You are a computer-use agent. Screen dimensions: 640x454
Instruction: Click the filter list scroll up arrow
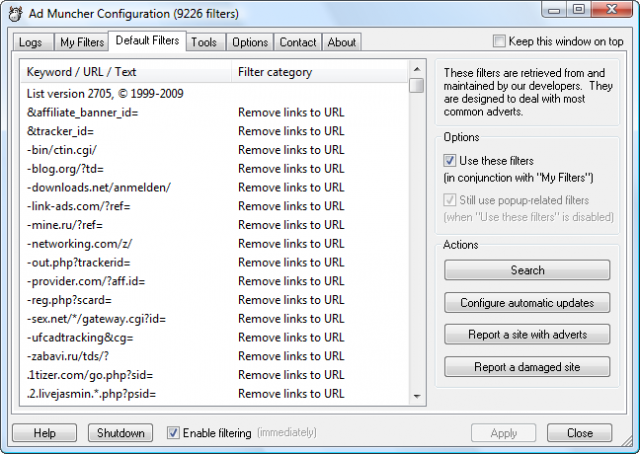[417, 69]
